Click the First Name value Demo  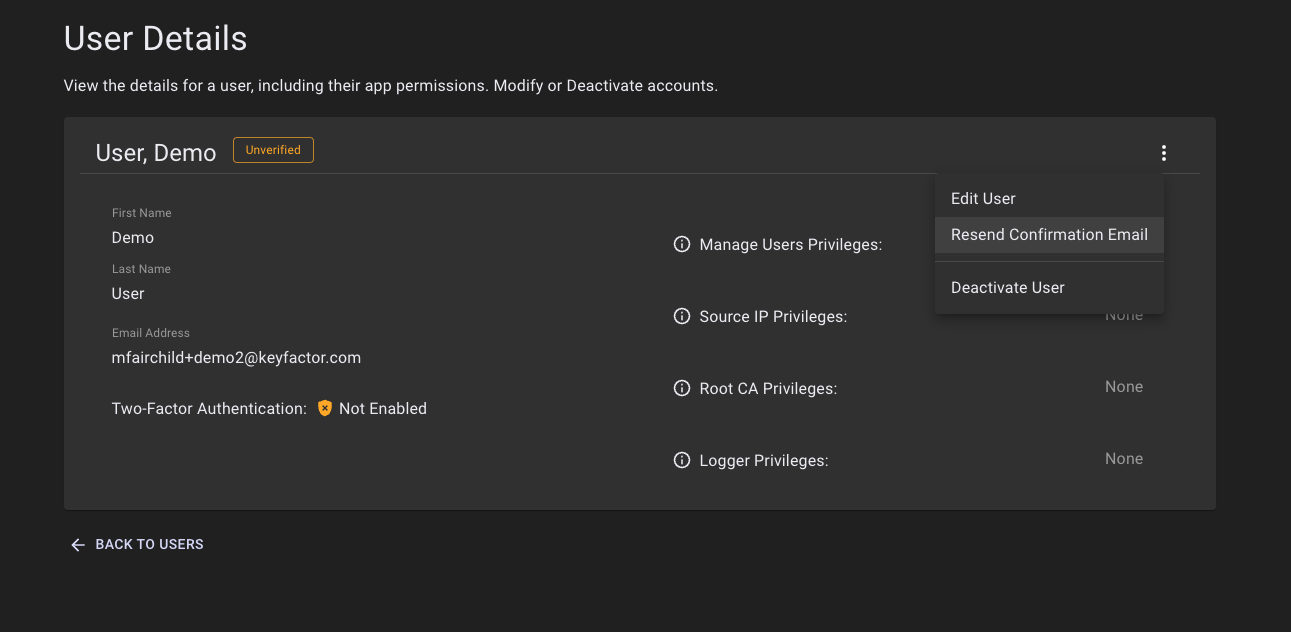[133, 238]
